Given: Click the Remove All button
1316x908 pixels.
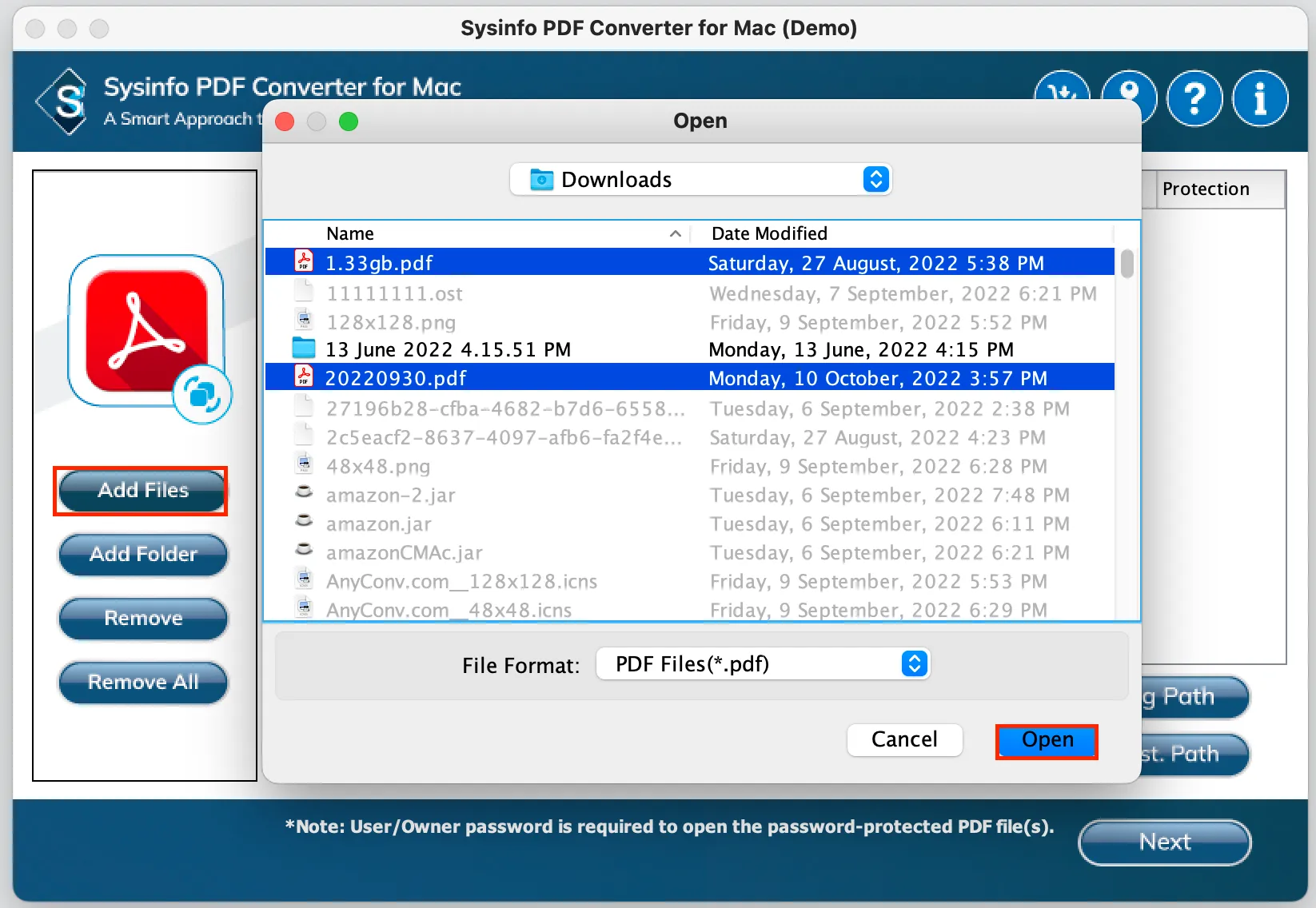Looking at the screenshot, I should pos(143,683).
